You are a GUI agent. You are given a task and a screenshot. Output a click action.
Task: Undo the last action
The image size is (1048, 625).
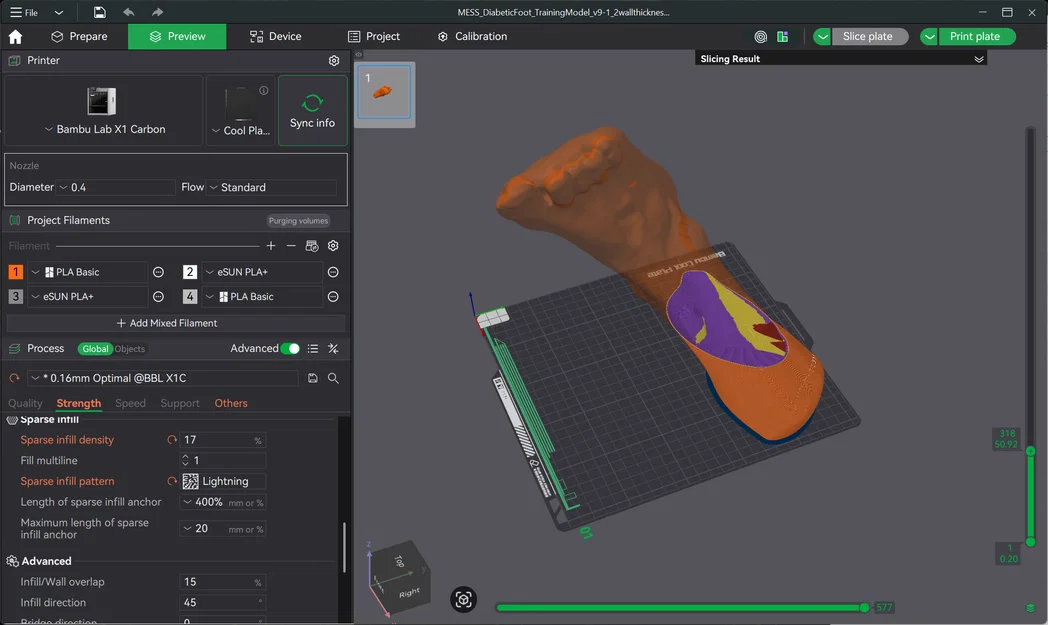point(128,12)
